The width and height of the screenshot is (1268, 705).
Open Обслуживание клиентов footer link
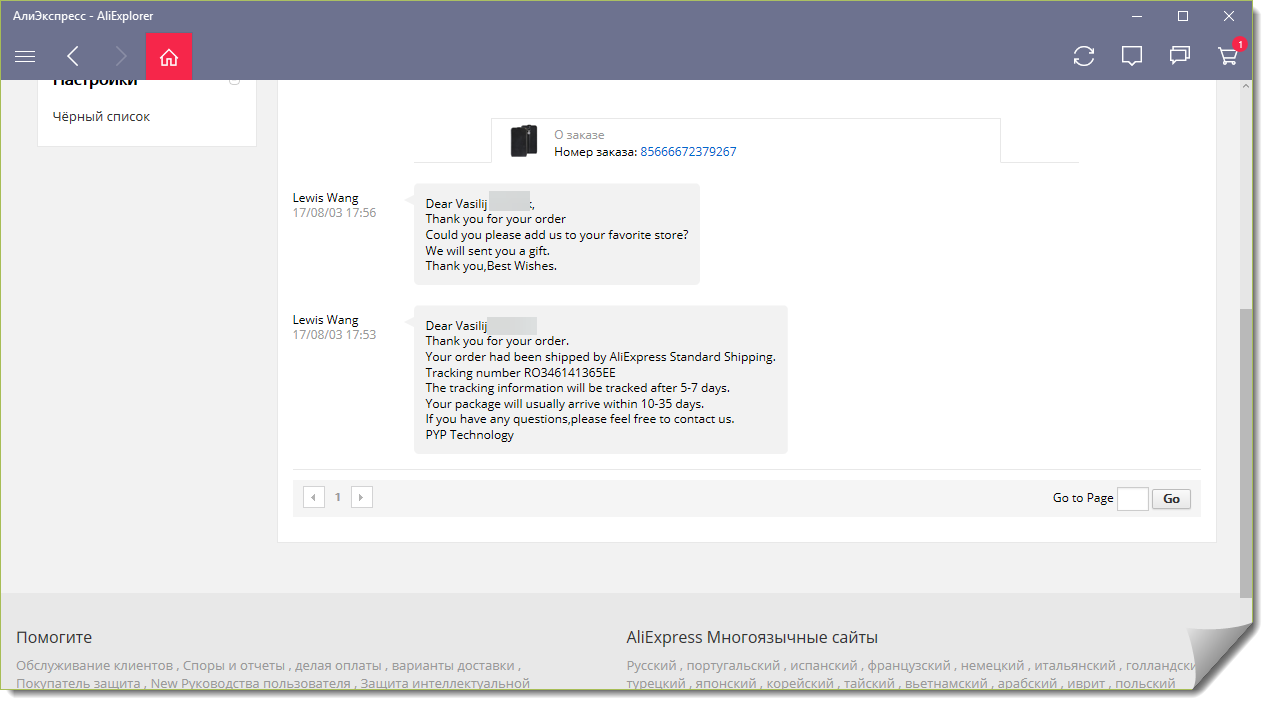coord(95,666)
